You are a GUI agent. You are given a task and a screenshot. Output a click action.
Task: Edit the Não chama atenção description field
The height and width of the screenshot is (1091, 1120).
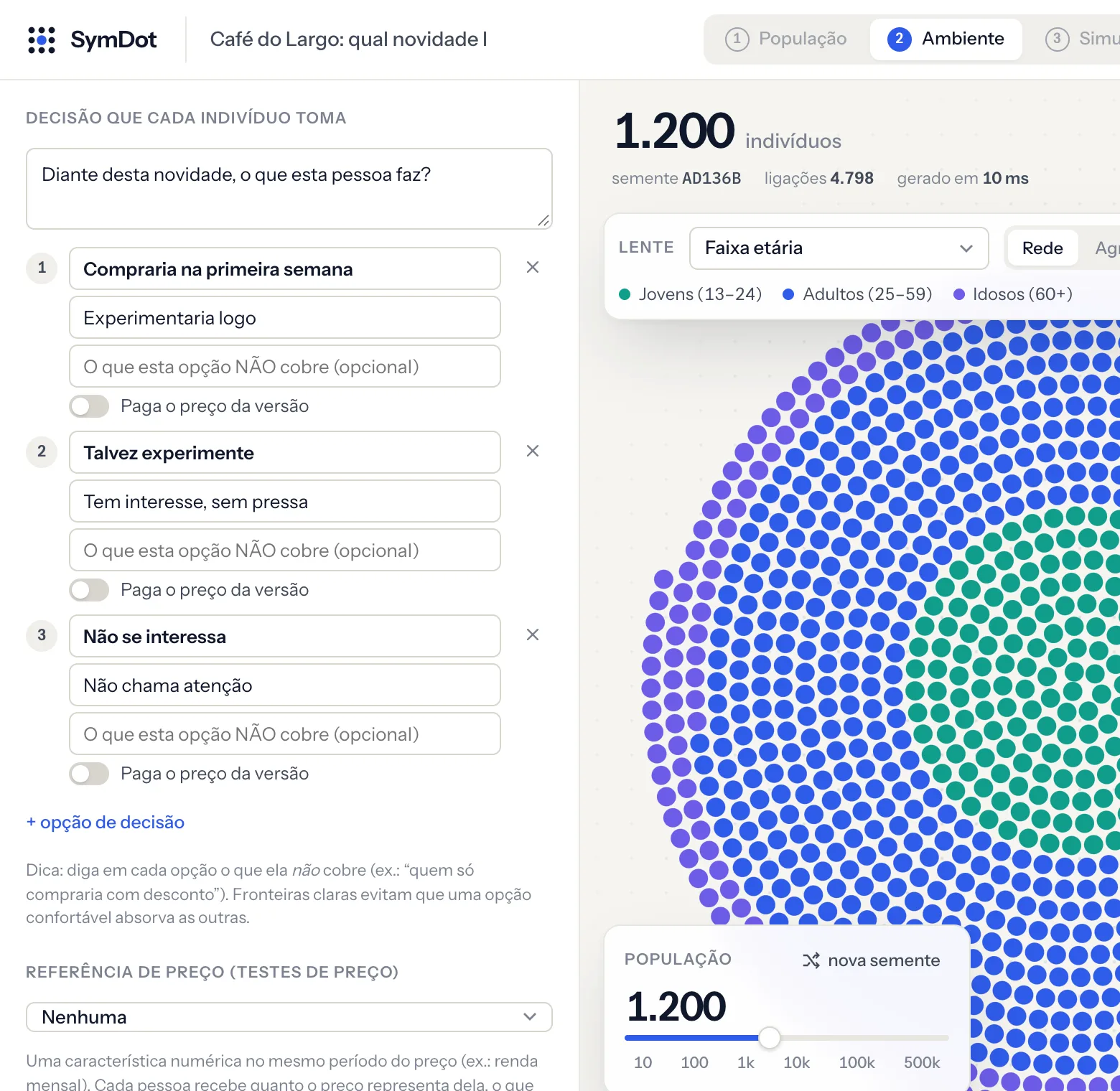(285, 685)
